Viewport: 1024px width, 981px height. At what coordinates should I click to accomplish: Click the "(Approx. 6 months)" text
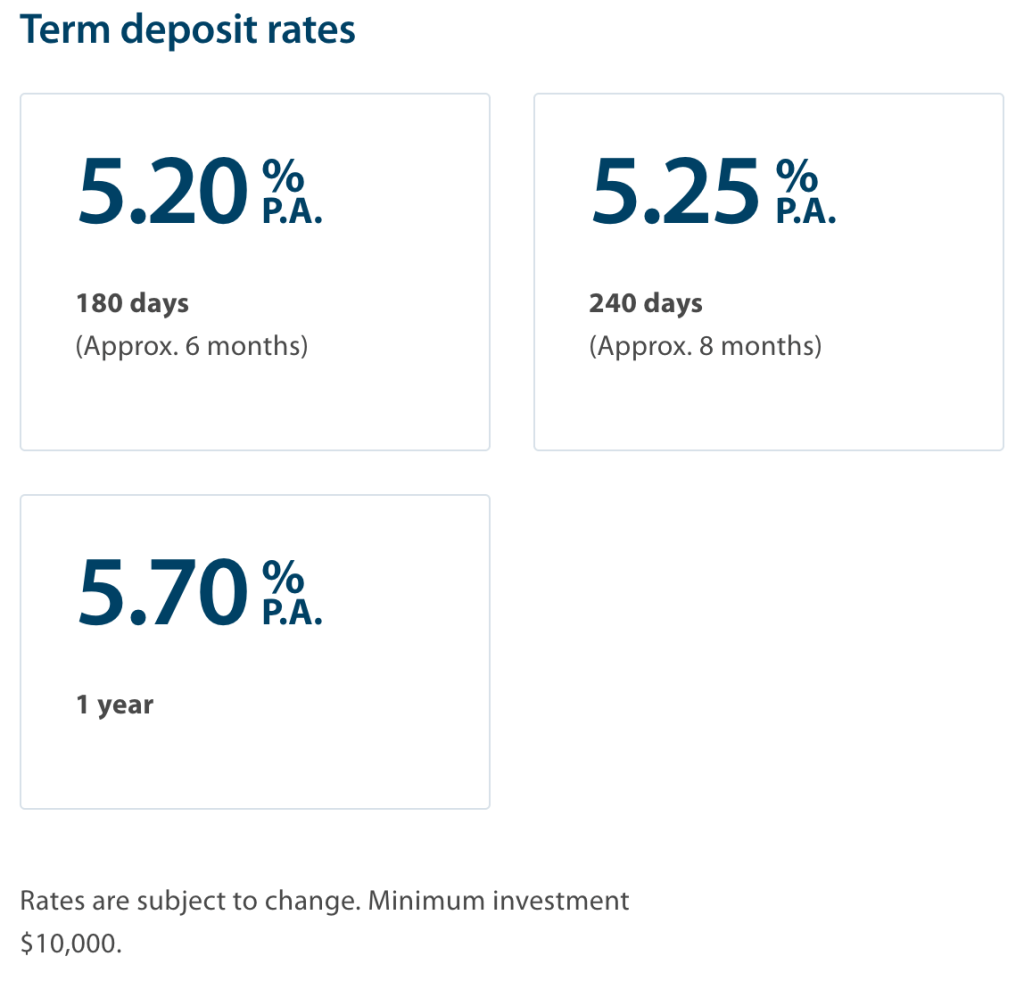pyautogui.click(x=192, y=346)
